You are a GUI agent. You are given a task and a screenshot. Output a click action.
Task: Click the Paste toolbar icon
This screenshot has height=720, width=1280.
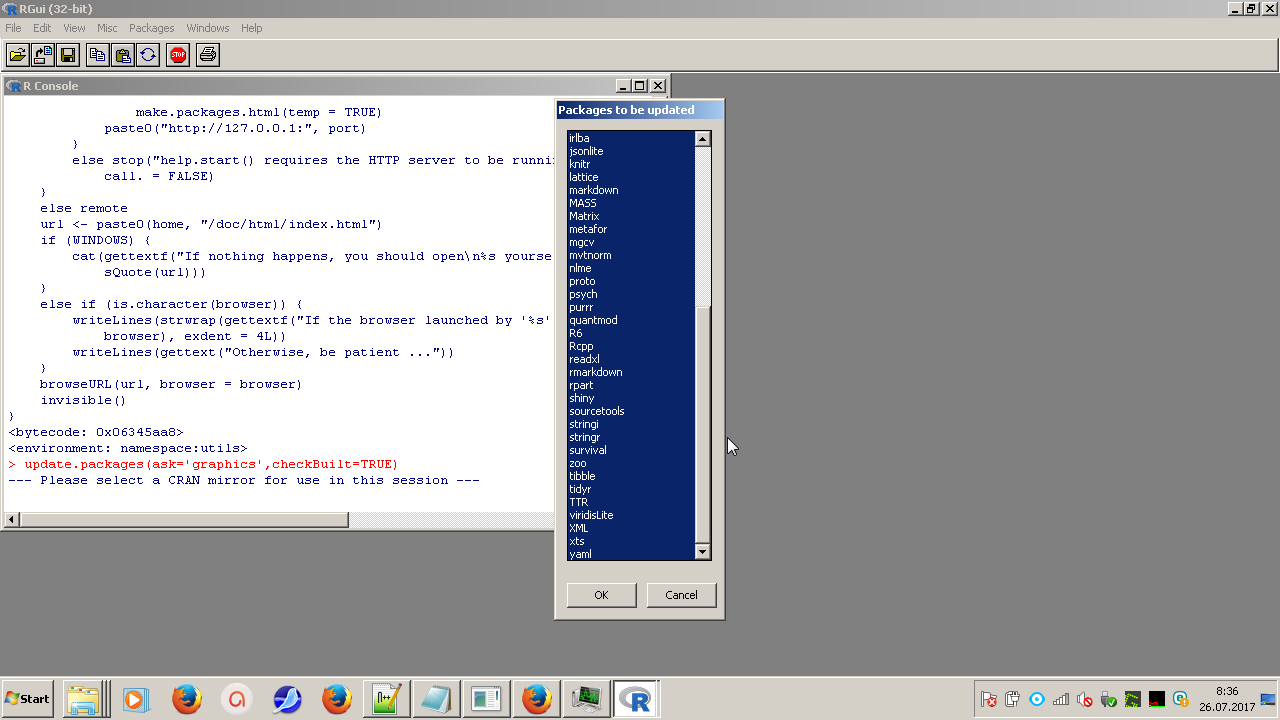[x=122, y=55]
